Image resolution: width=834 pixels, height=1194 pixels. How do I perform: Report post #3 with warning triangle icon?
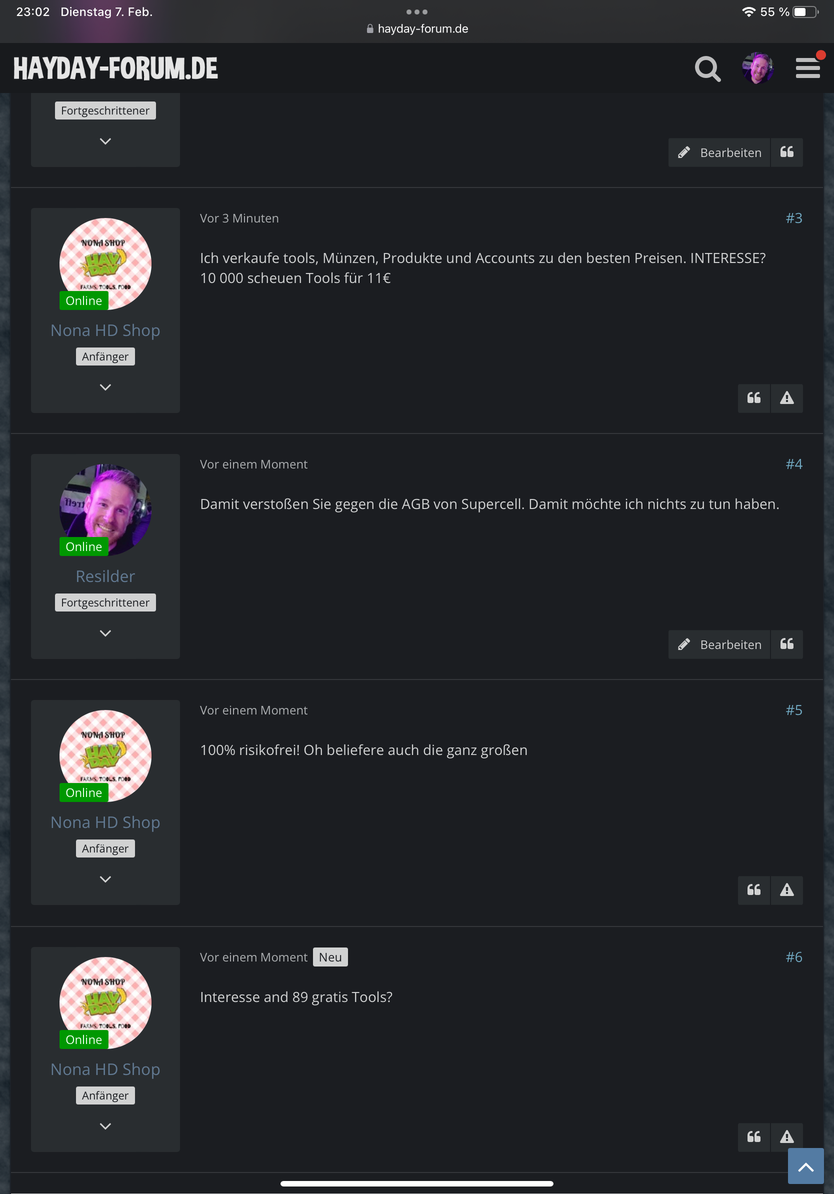pos(787,398)
